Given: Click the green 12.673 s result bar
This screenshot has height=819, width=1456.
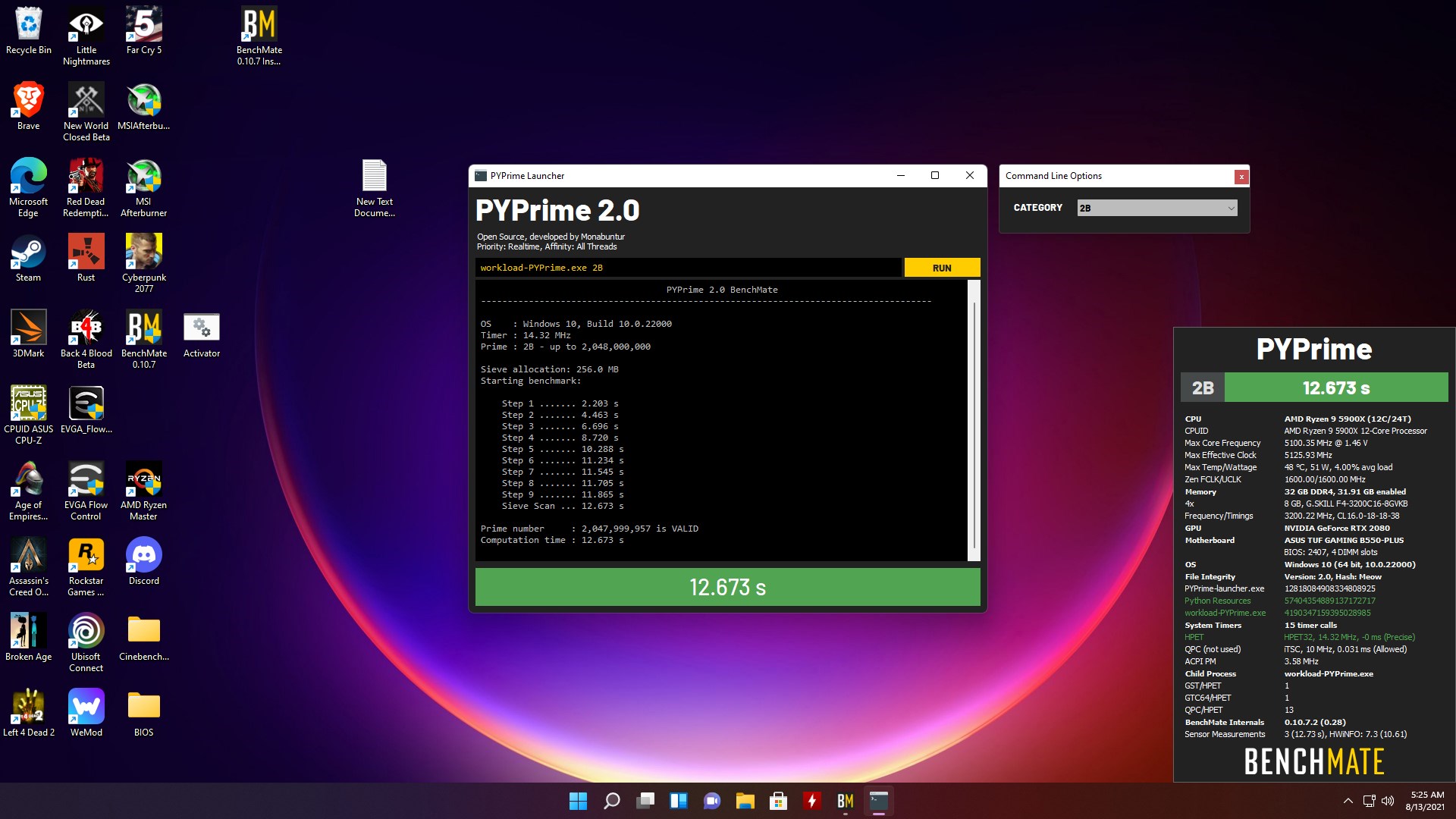Looking at the screenshot, I should 728,587.
